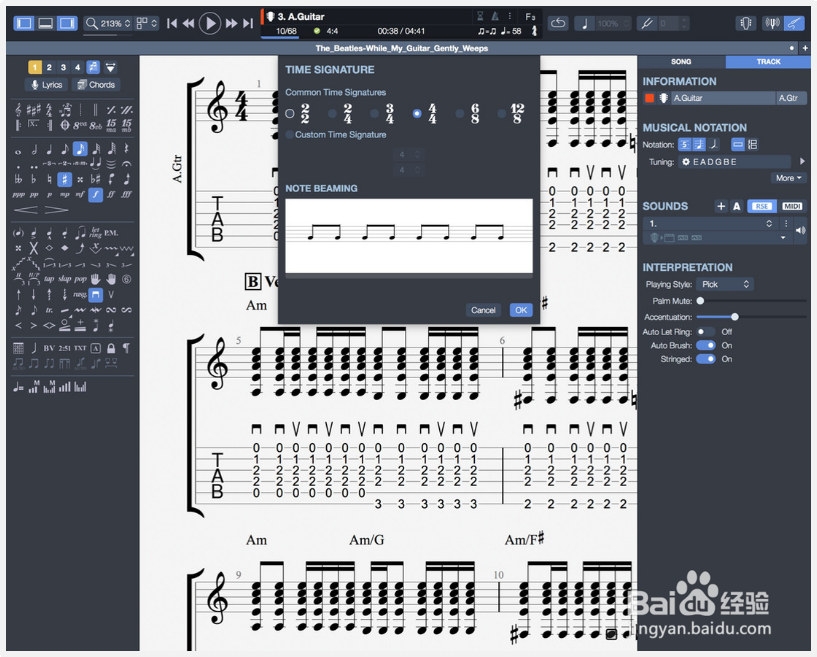
Task: Click the loop playback icon
Action: 558,23
